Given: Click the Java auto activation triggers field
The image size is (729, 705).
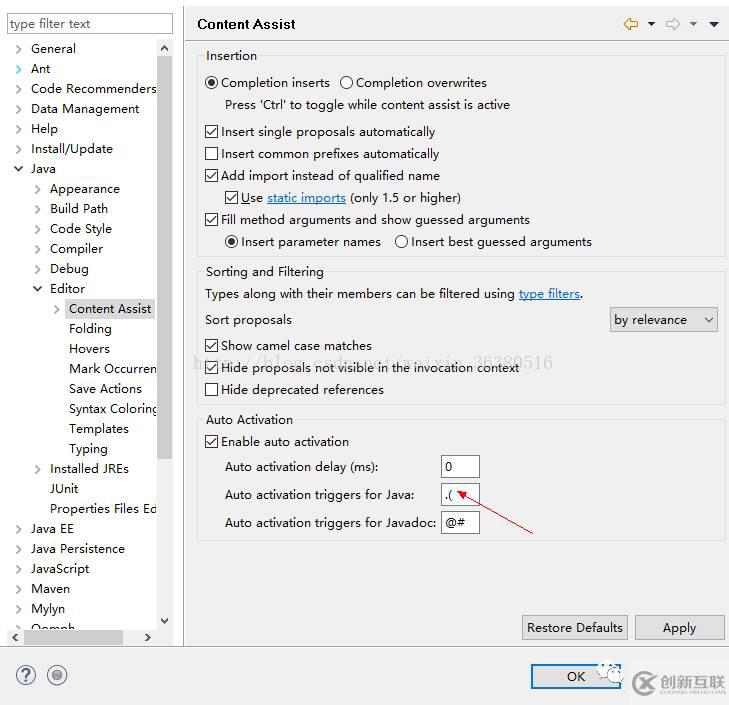Looking at the screenshot, I should [x=460, y=495].
